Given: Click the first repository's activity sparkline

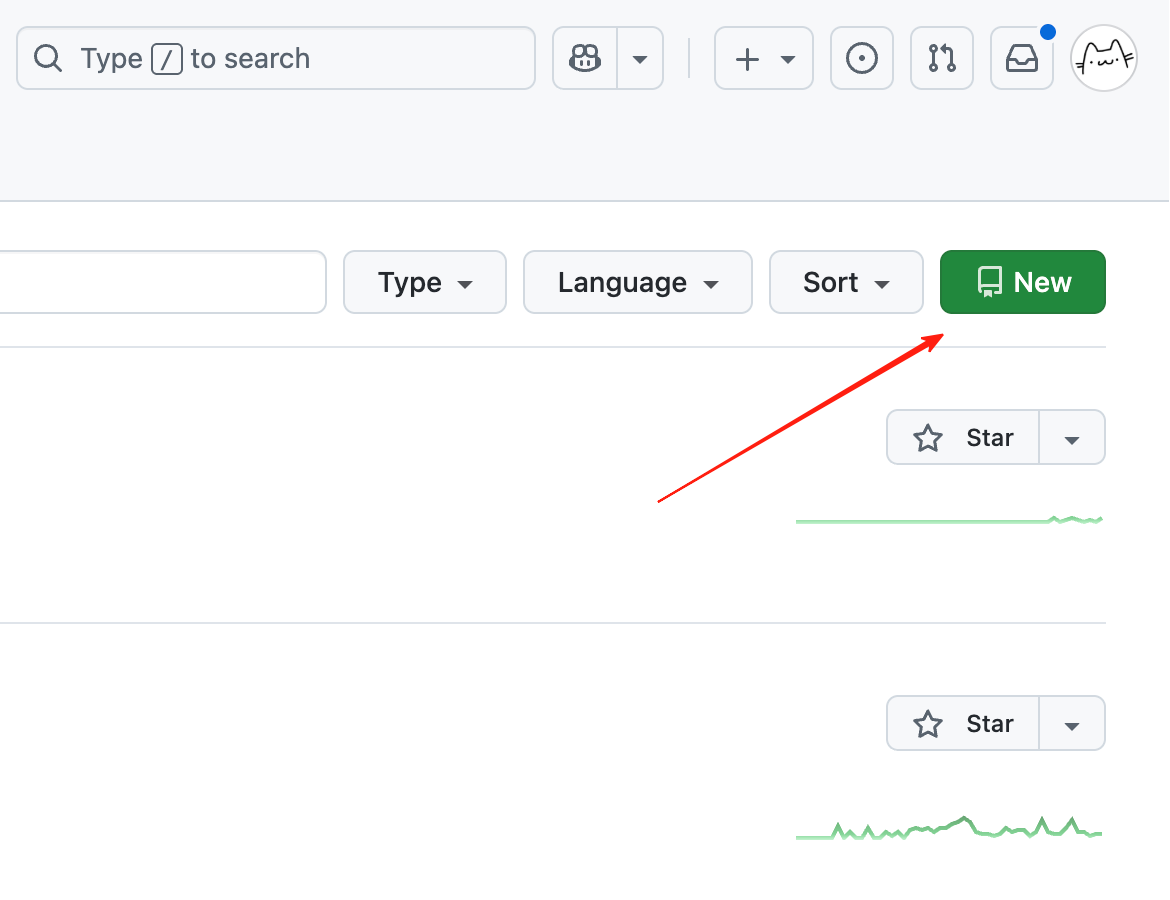Looking at the screenshot, I should pyautogui.click(x=948, y=521).
